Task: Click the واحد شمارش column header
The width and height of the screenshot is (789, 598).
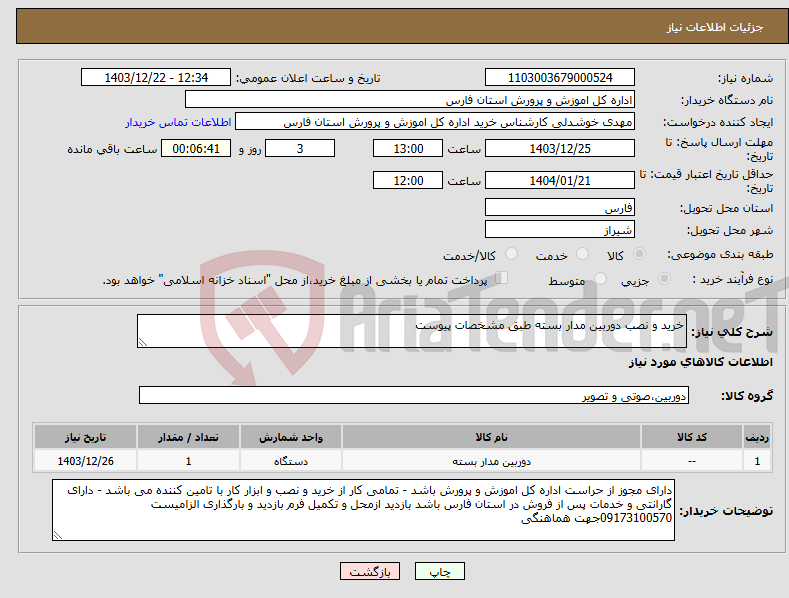Action: coord(291,437)
